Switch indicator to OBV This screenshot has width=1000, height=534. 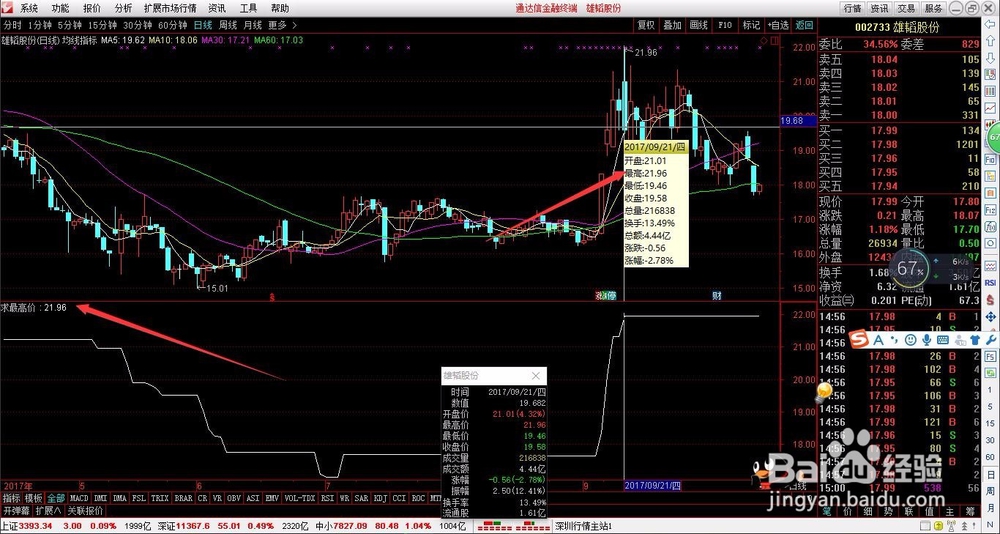234,498
